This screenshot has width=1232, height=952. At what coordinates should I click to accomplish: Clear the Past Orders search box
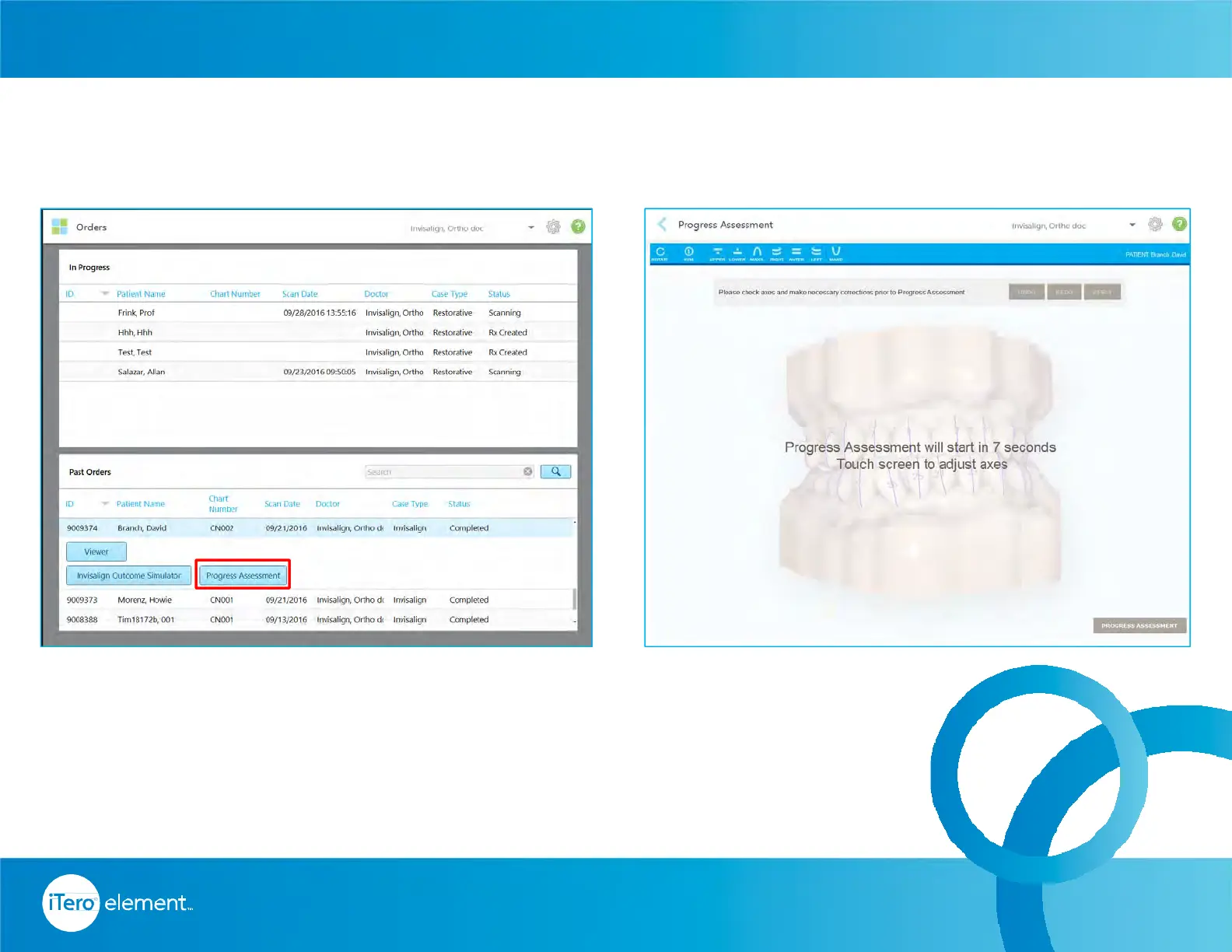527,471
